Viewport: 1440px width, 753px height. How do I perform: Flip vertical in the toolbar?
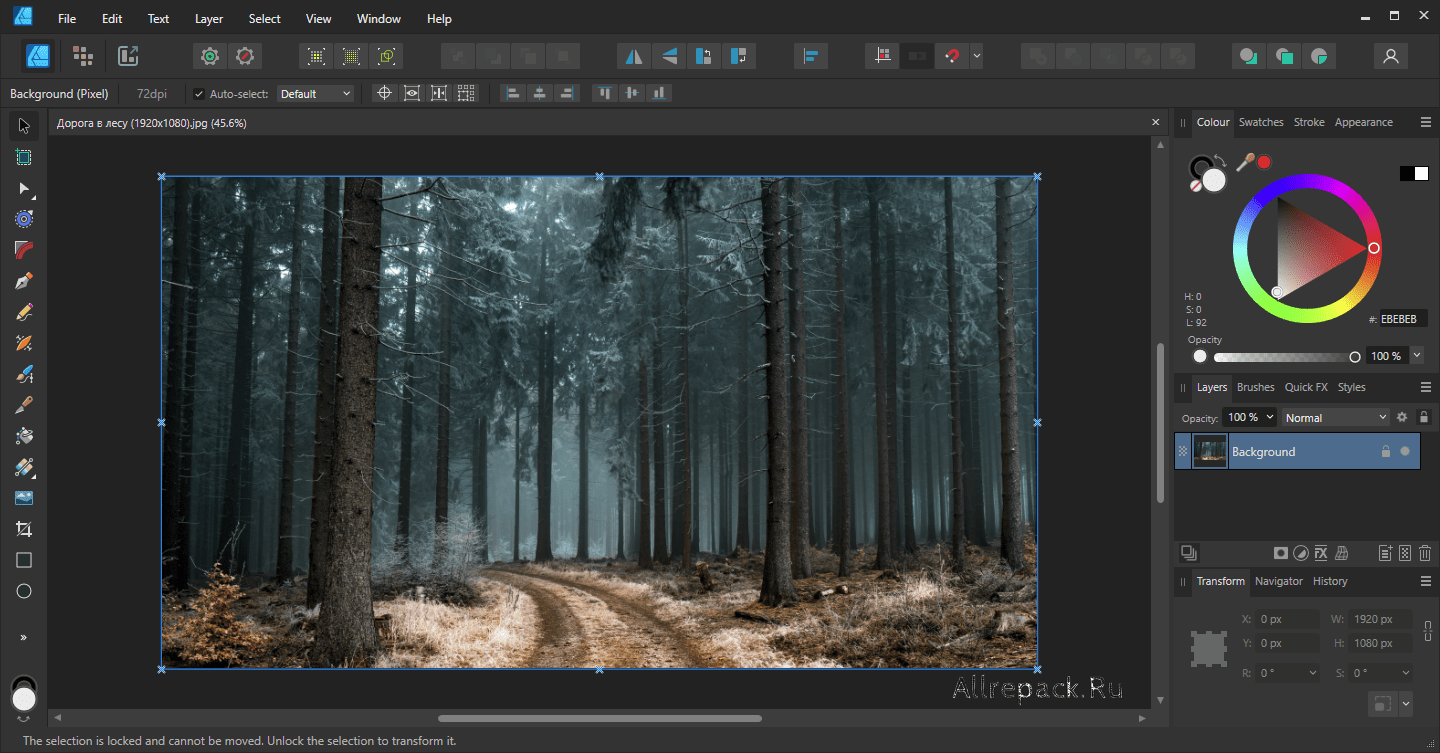(668, 56)
